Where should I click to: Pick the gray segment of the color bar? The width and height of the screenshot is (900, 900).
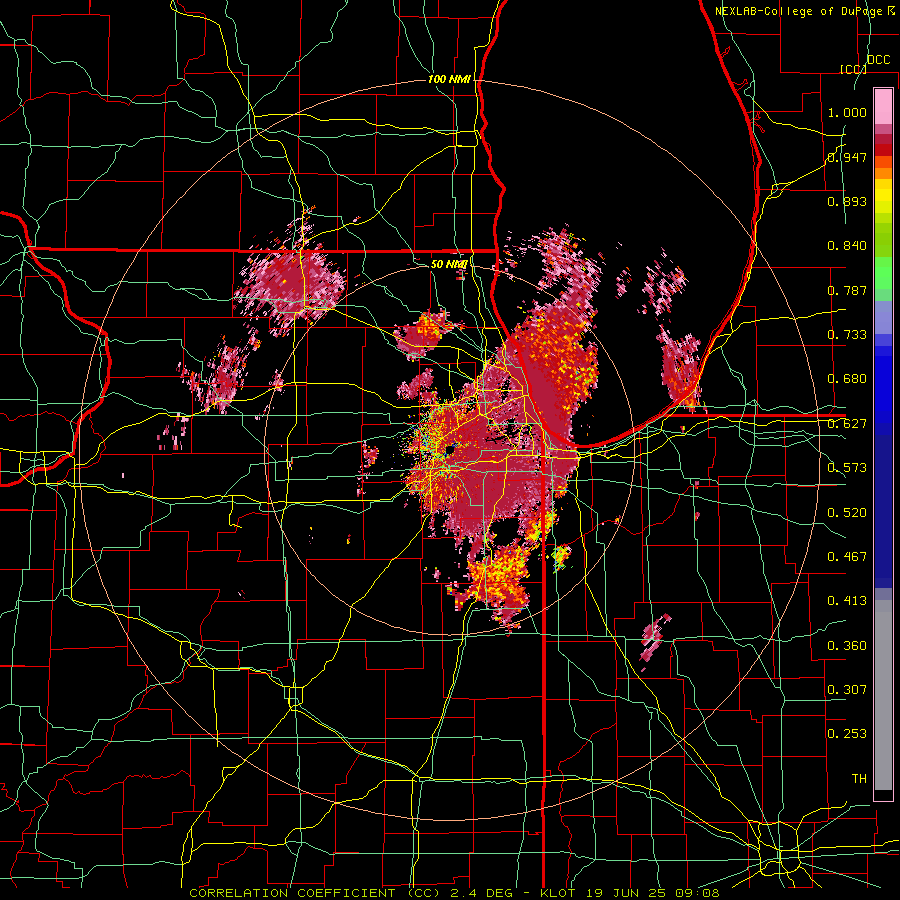click(883, 695)
